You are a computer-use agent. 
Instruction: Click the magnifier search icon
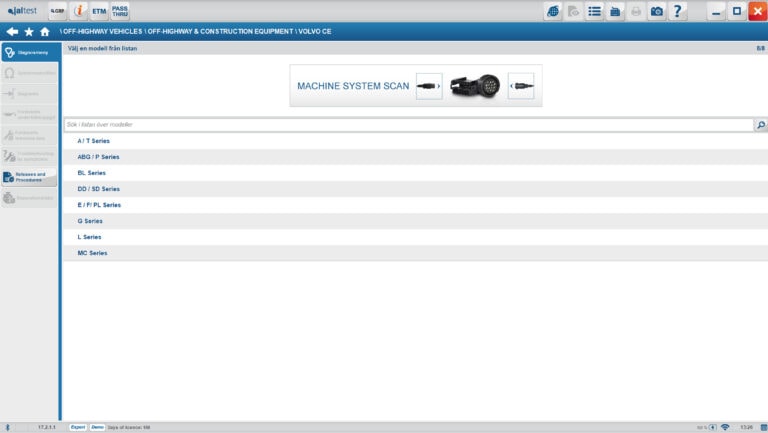[761, 125]
